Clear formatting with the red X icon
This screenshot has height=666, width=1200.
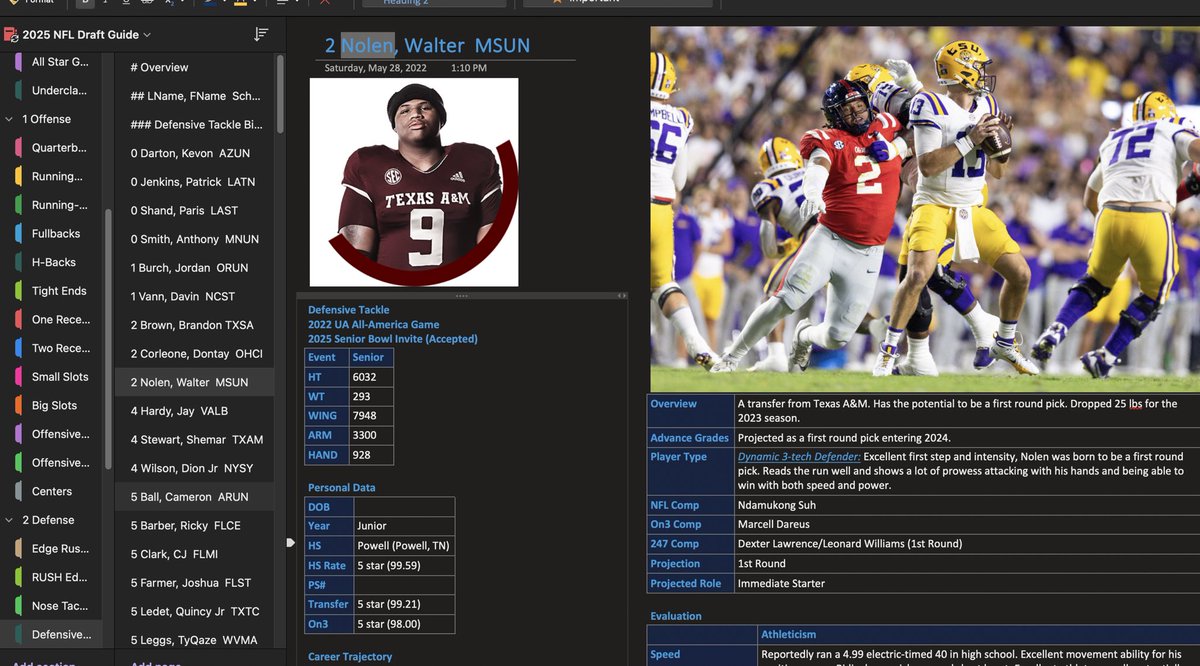325,4
